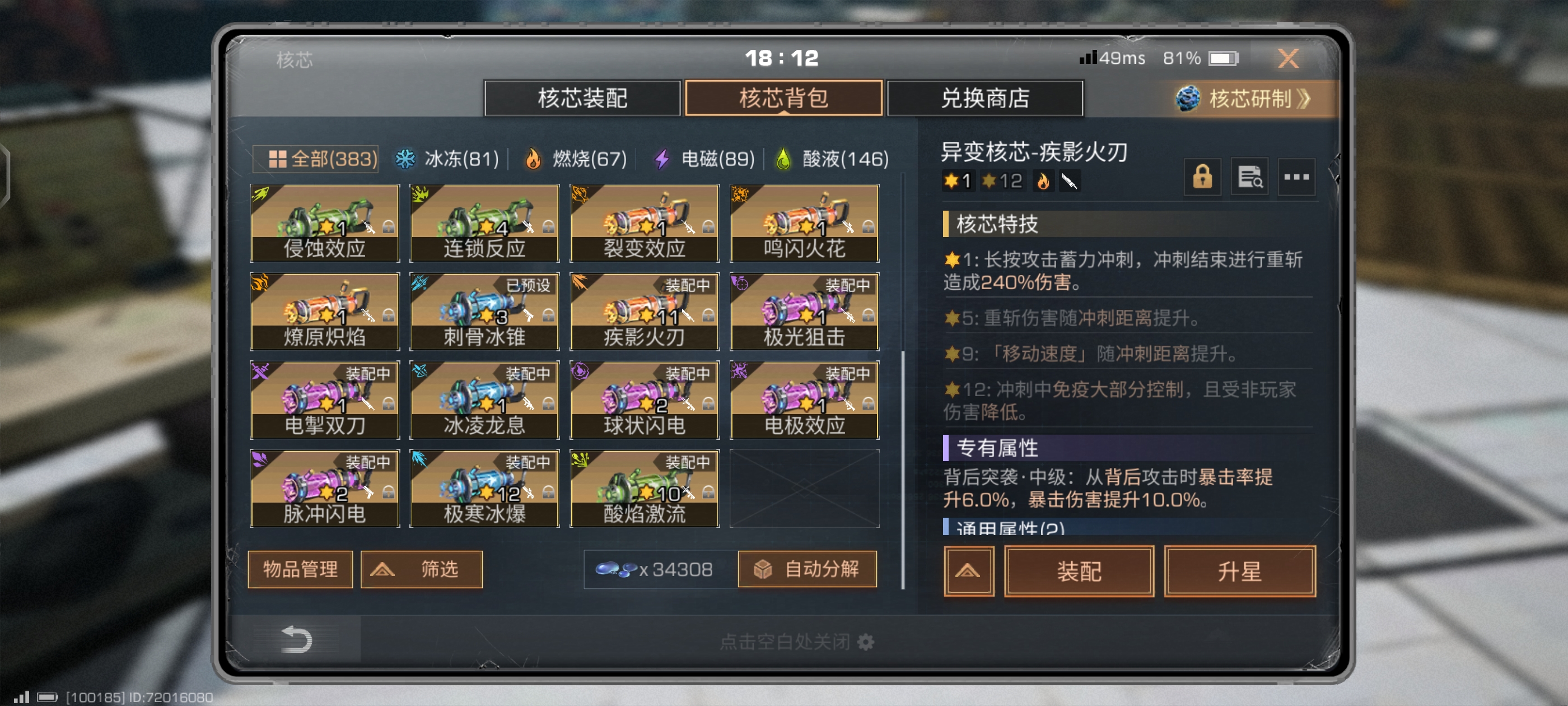Click the core list vertical scrollbar
Image resolution: width=1568 pixels, height=706 pixels.
tap(903, 469)
